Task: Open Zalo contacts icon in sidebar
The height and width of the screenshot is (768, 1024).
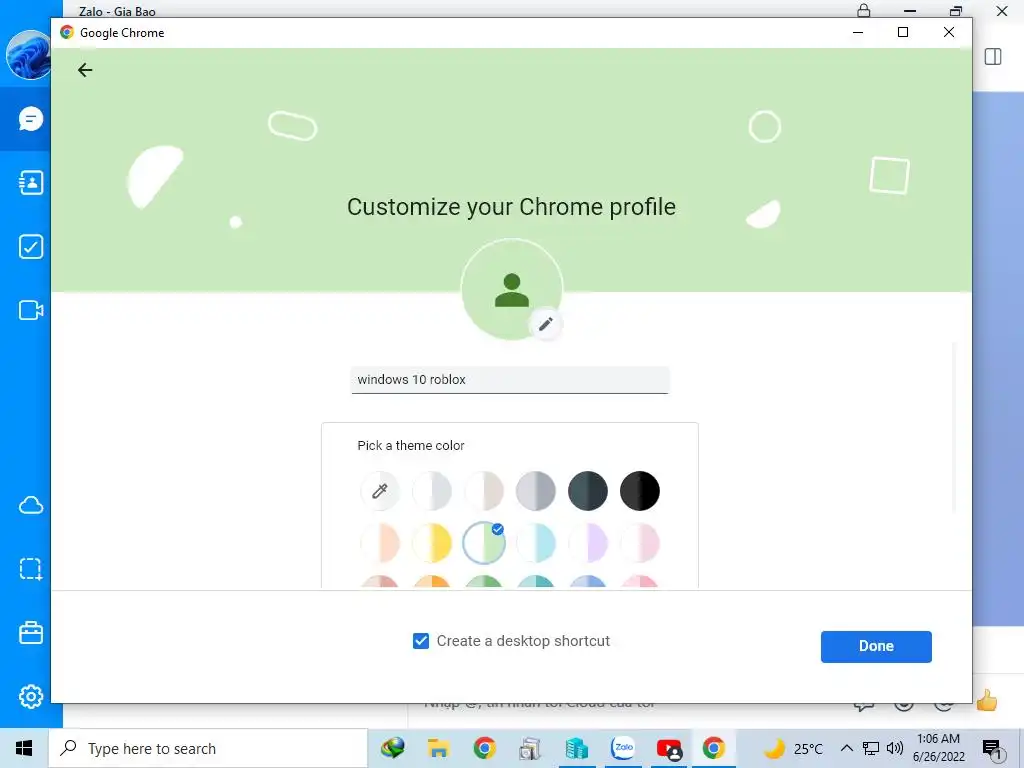Action: (31, 183)
